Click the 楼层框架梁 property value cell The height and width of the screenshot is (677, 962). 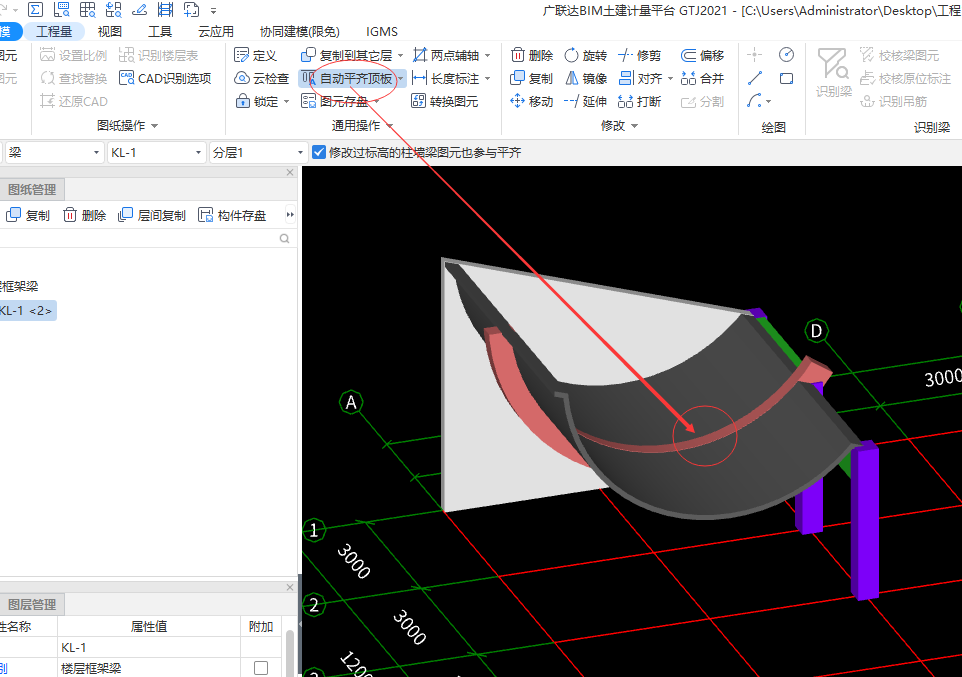coord(148,668)
